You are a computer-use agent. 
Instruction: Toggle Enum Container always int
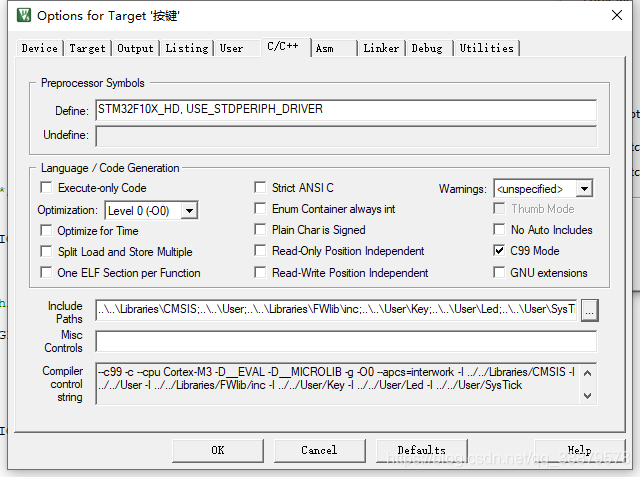260,209
